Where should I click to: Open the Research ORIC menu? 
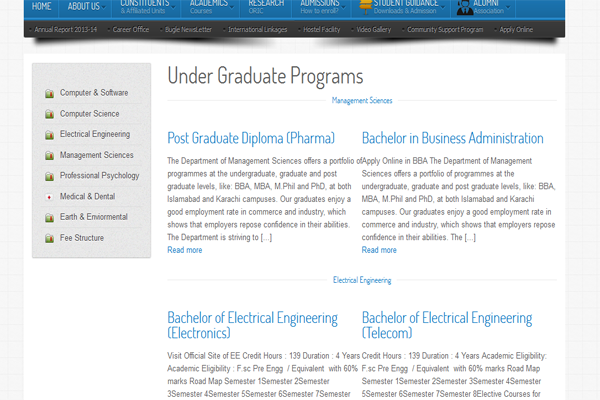point(266,7)
